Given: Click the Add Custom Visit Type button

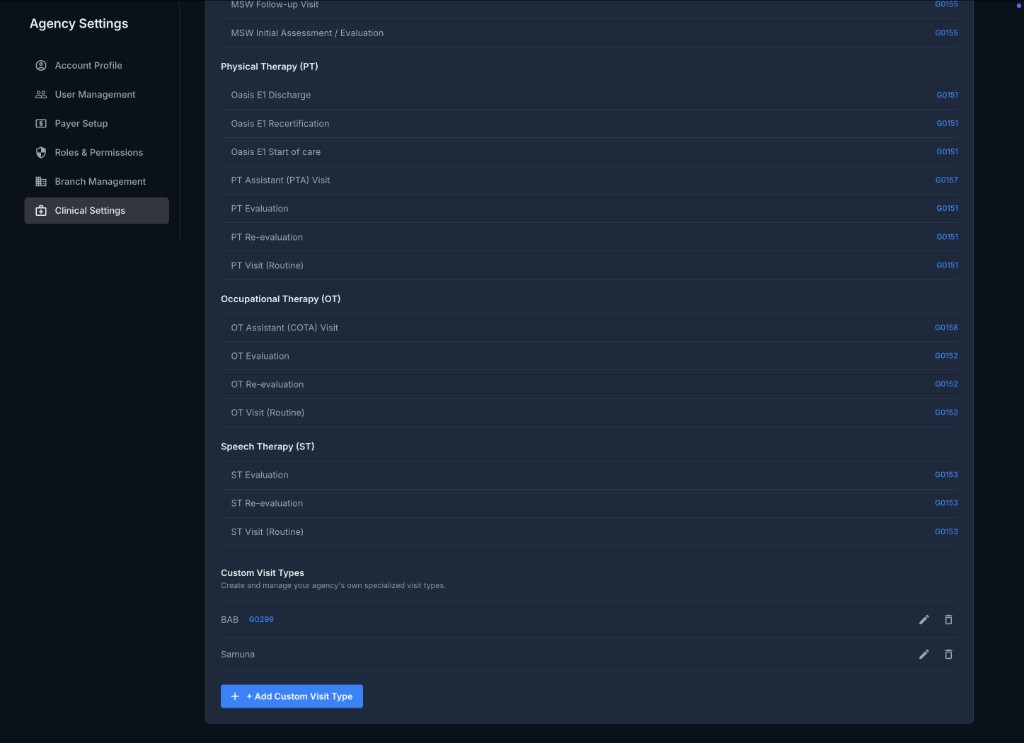Looking at the screenshot, I should click(291, 696).
